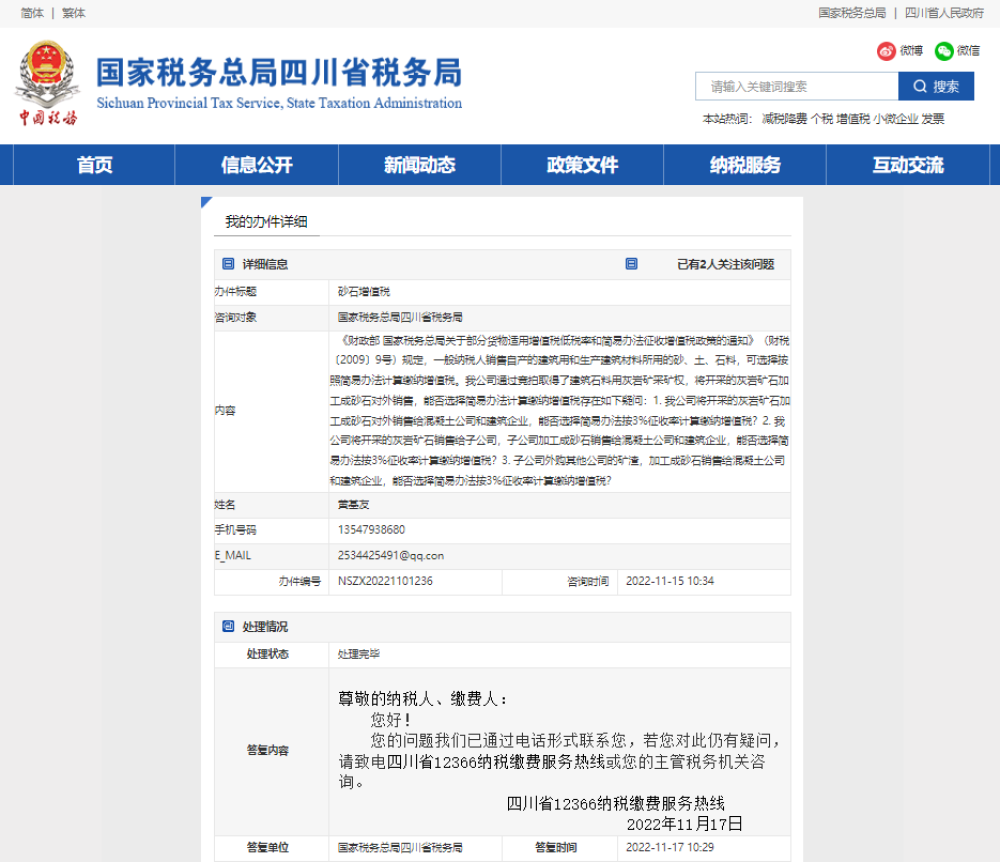The height and width of the screenshot is (862, 1000).
Task: Select 政策文件 in the navigation bar
Action: pyautogui.click(x=582, y=165)
